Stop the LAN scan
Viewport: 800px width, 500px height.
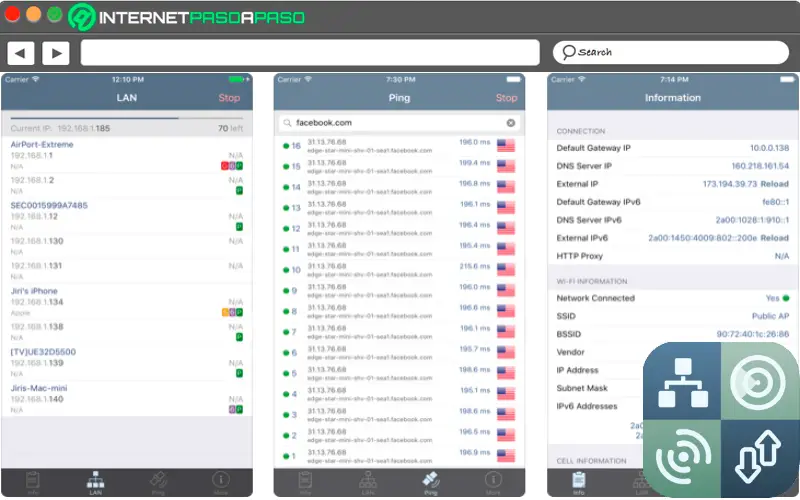coord(229,97)
